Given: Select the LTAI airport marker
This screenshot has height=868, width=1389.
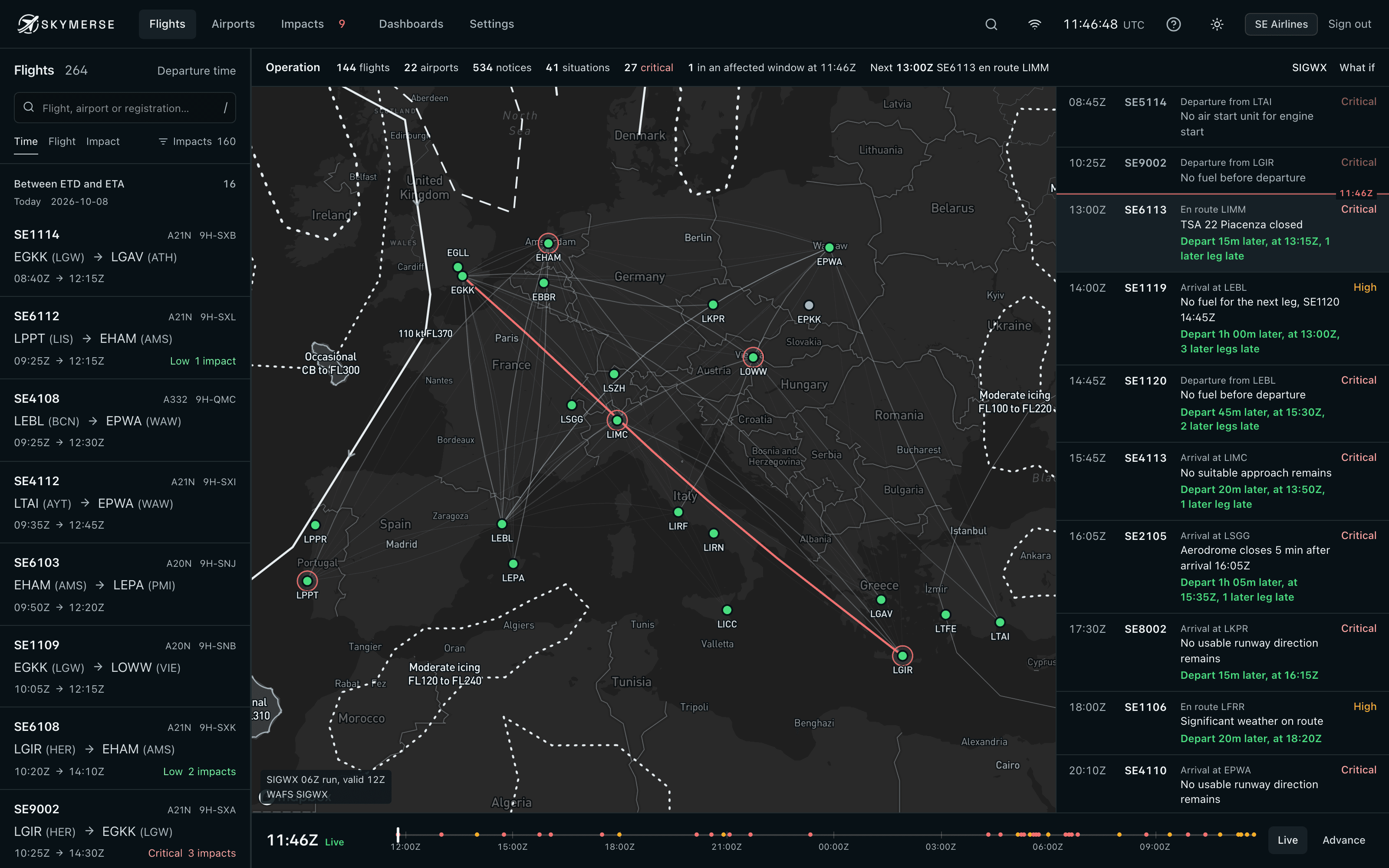Looking at the screenshot, I should [x=1000, y=622].
